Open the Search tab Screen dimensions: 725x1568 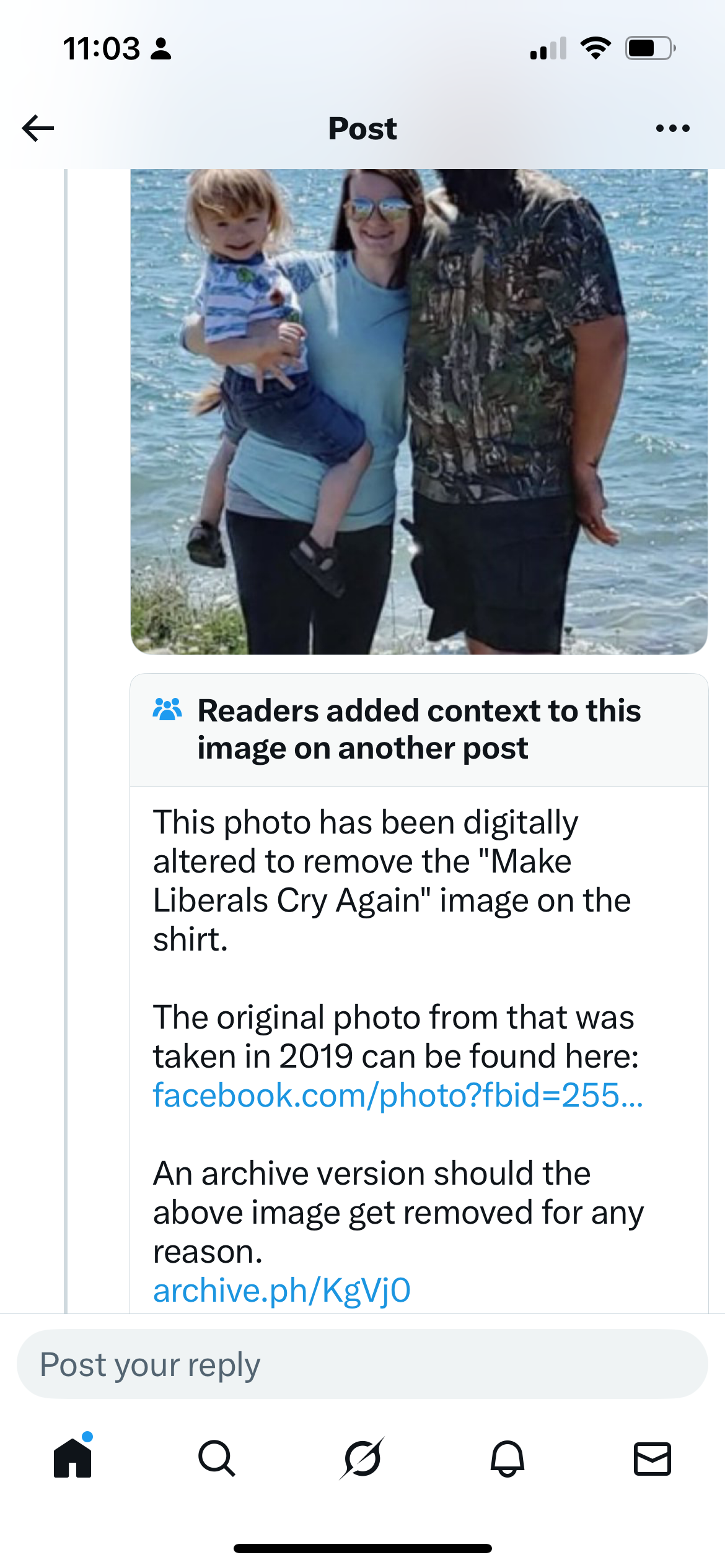[216, 1458]
